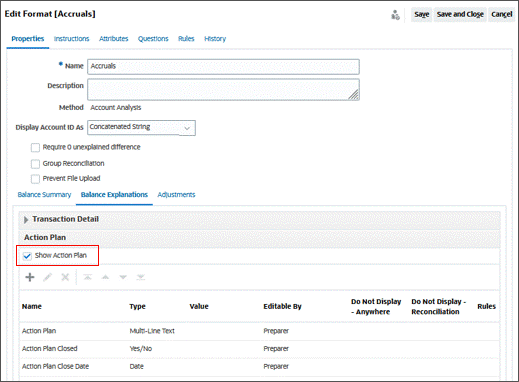Add a new action plan attribute

[x=30, y=277]
